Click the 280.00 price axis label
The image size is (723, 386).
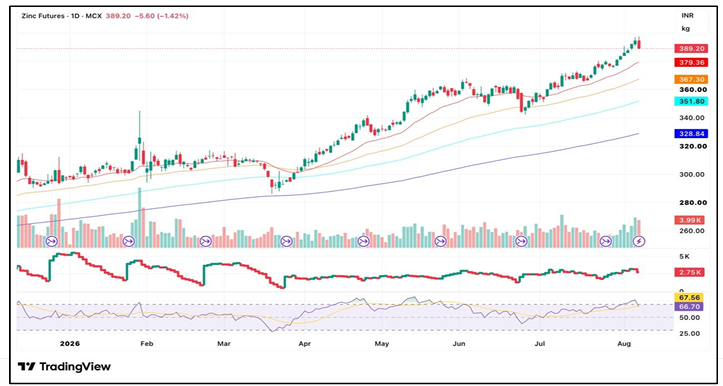click(694, 203)
